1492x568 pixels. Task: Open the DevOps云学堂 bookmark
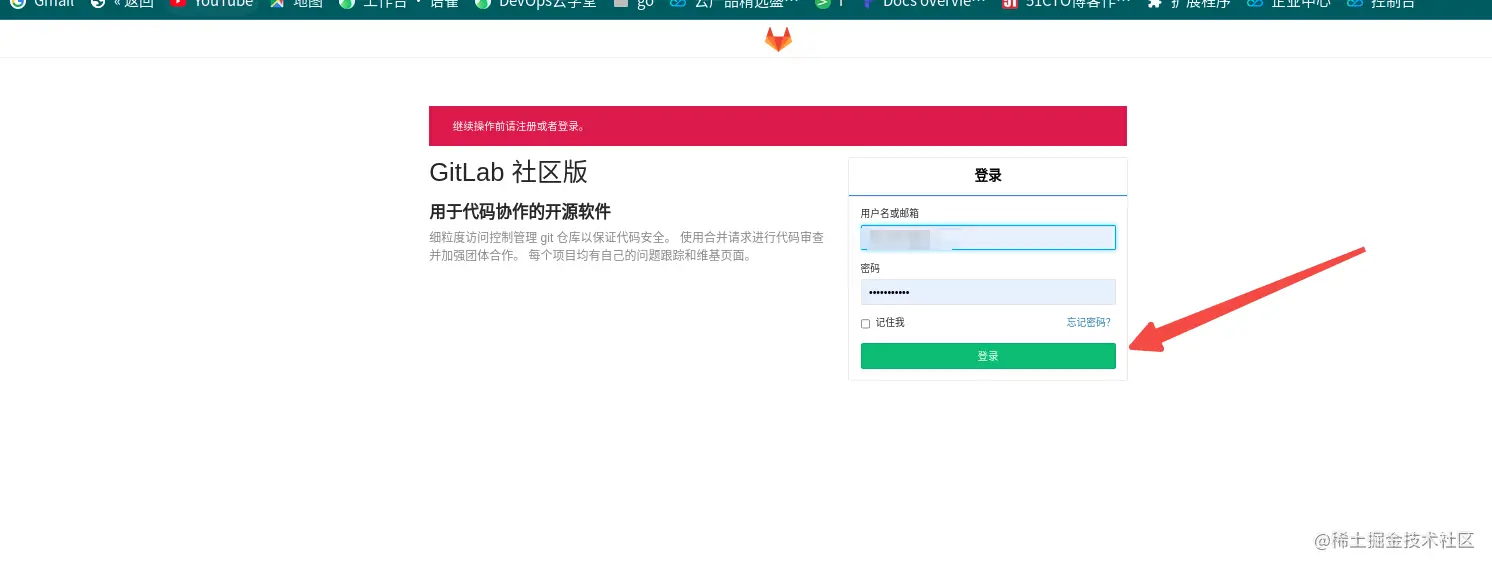click(x=535, y=5)
